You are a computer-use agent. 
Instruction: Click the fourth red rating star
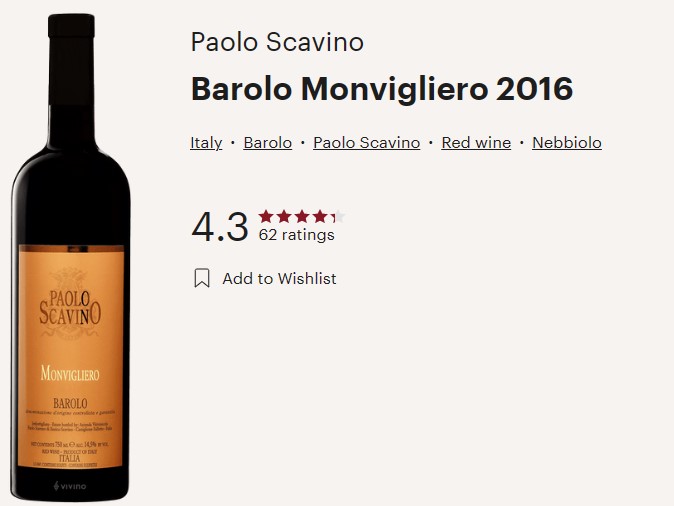click(320, 216)
